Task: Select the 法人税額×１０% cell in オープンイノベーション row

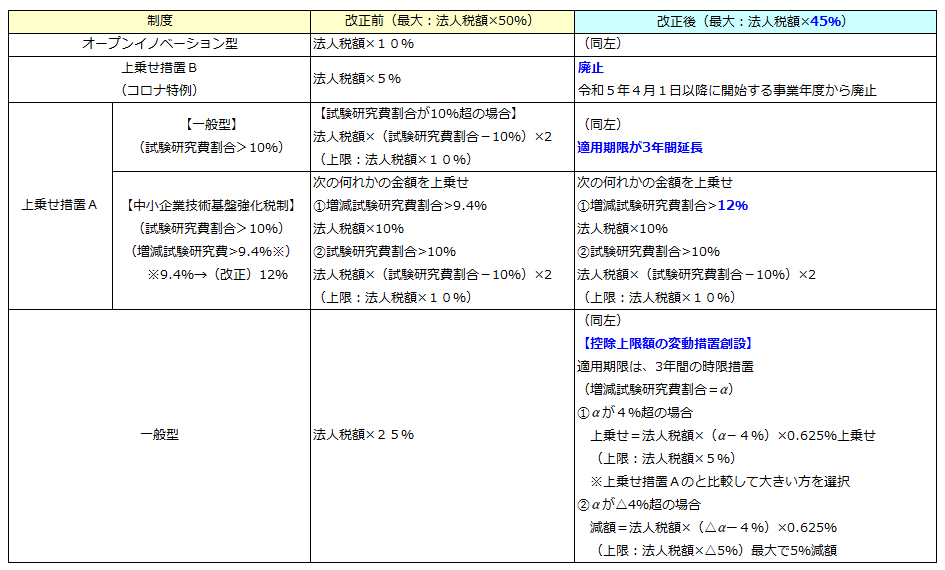Action: (x=364, y=44)
